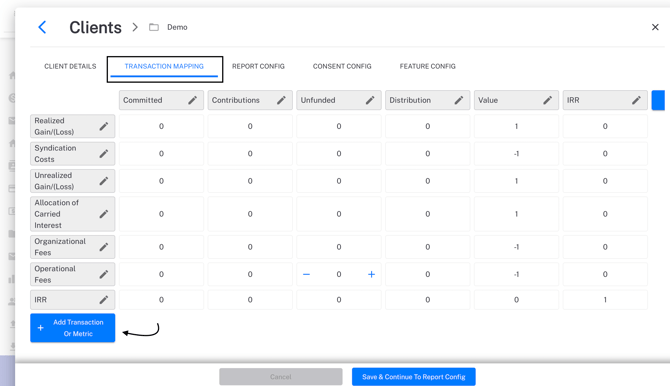Select Organizational Fees Value cell showing -1

pyautogui.click(x=516, y=247)
